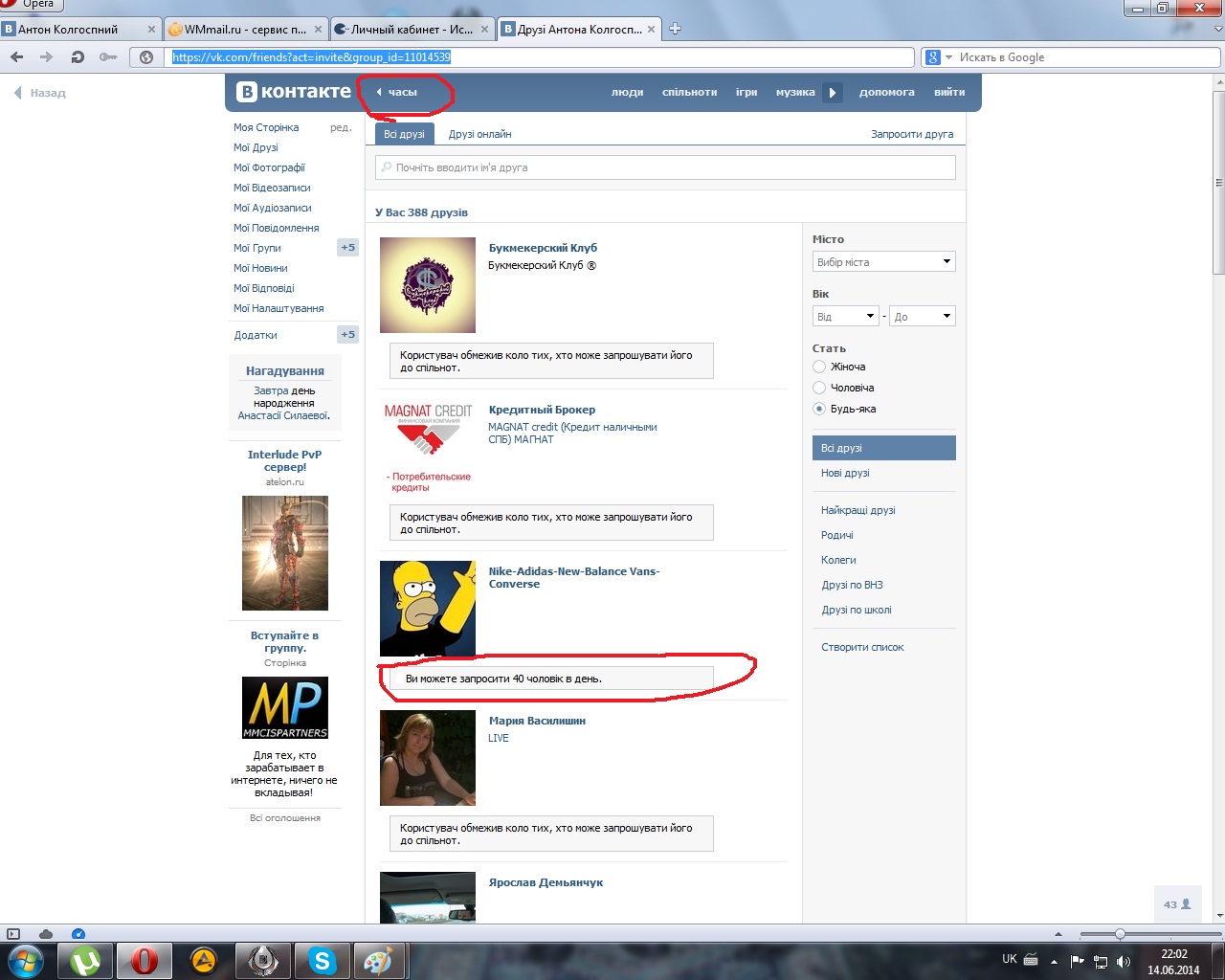Reload the page with the refresh icon
This screenshot has width=1225, height=980.
pyautogui.click(x=78, y=57)
